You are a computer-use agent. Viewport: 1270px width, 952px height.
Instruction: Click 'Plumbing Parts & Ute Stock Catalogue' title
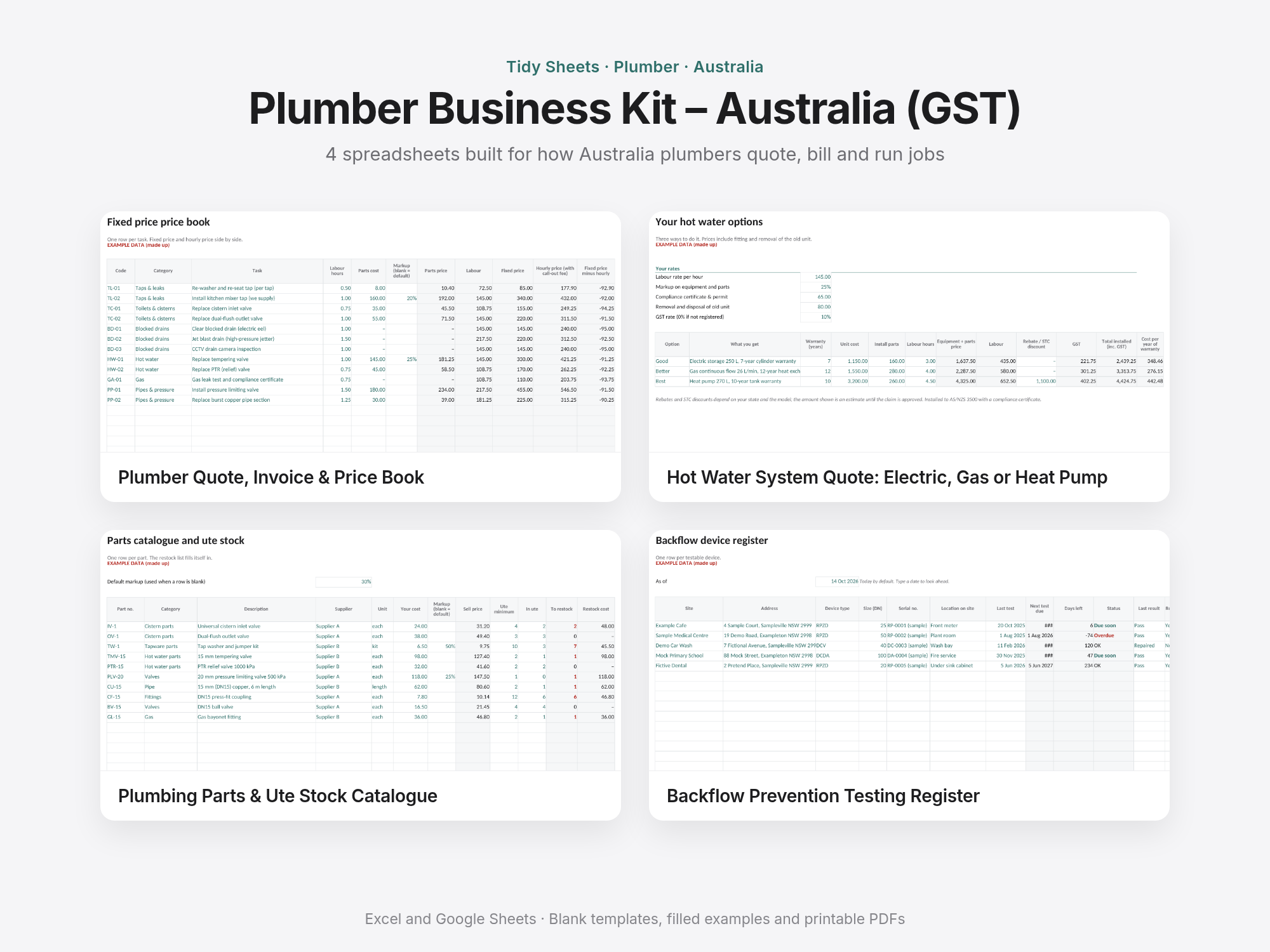(x=277, y=796)
